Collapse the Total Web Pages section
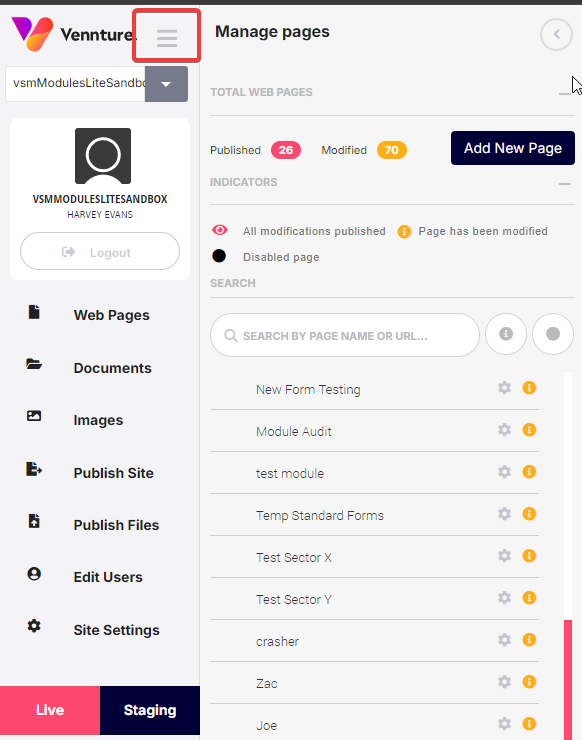This screenshot has width=582, height=740. pos(565,94)
